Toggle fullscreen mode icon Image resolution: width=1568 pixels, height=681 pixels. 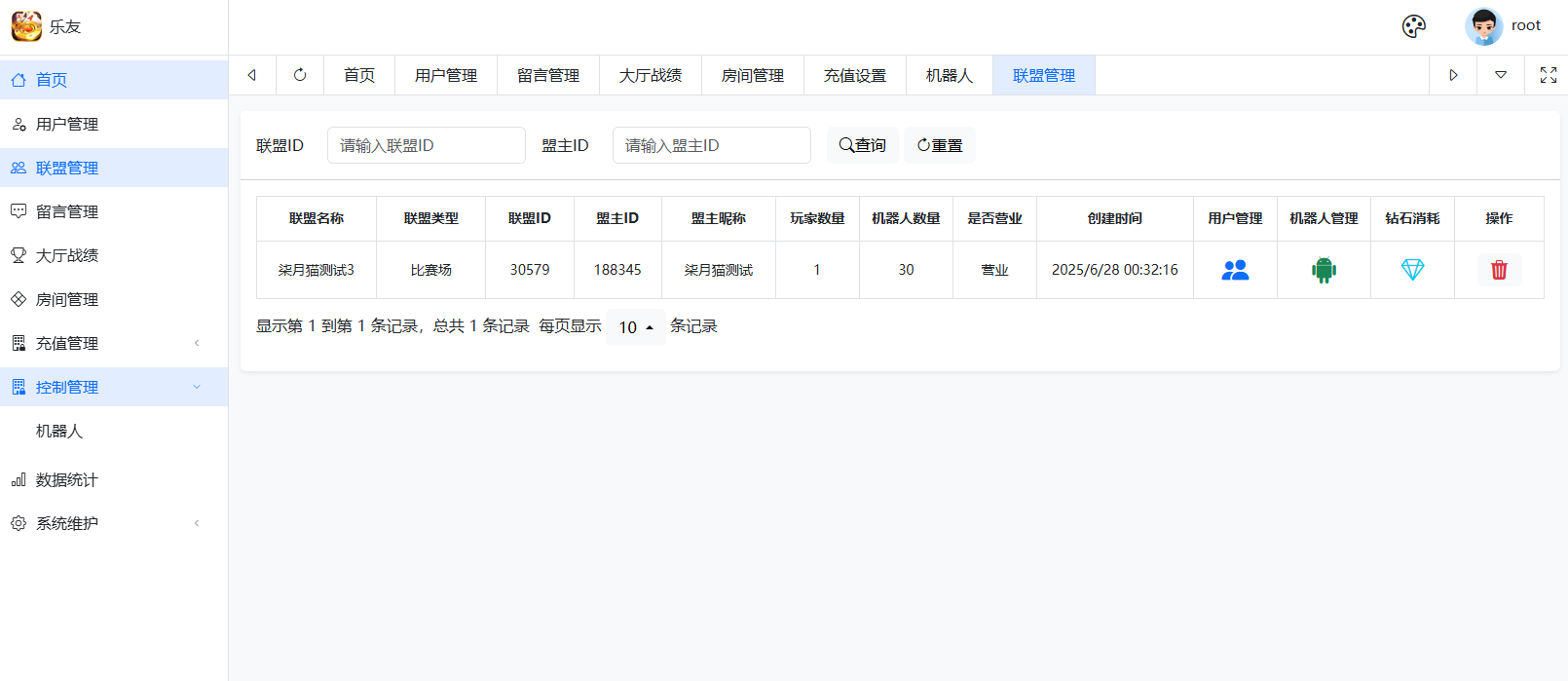[1548, 75]
